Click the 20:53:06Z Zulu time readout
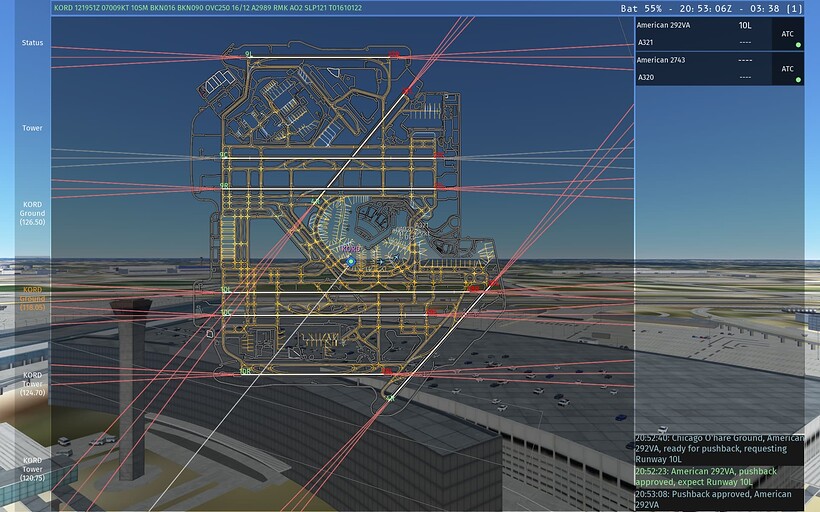 pyautogui.click(x=704, y=9)
